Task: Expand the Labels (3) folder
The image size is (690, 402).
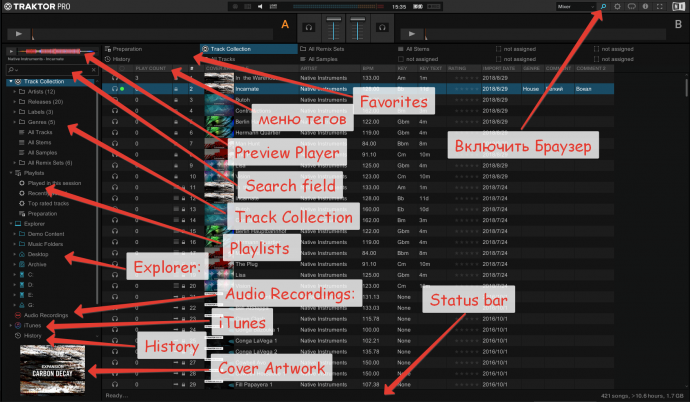Action: tap(15, 112)
